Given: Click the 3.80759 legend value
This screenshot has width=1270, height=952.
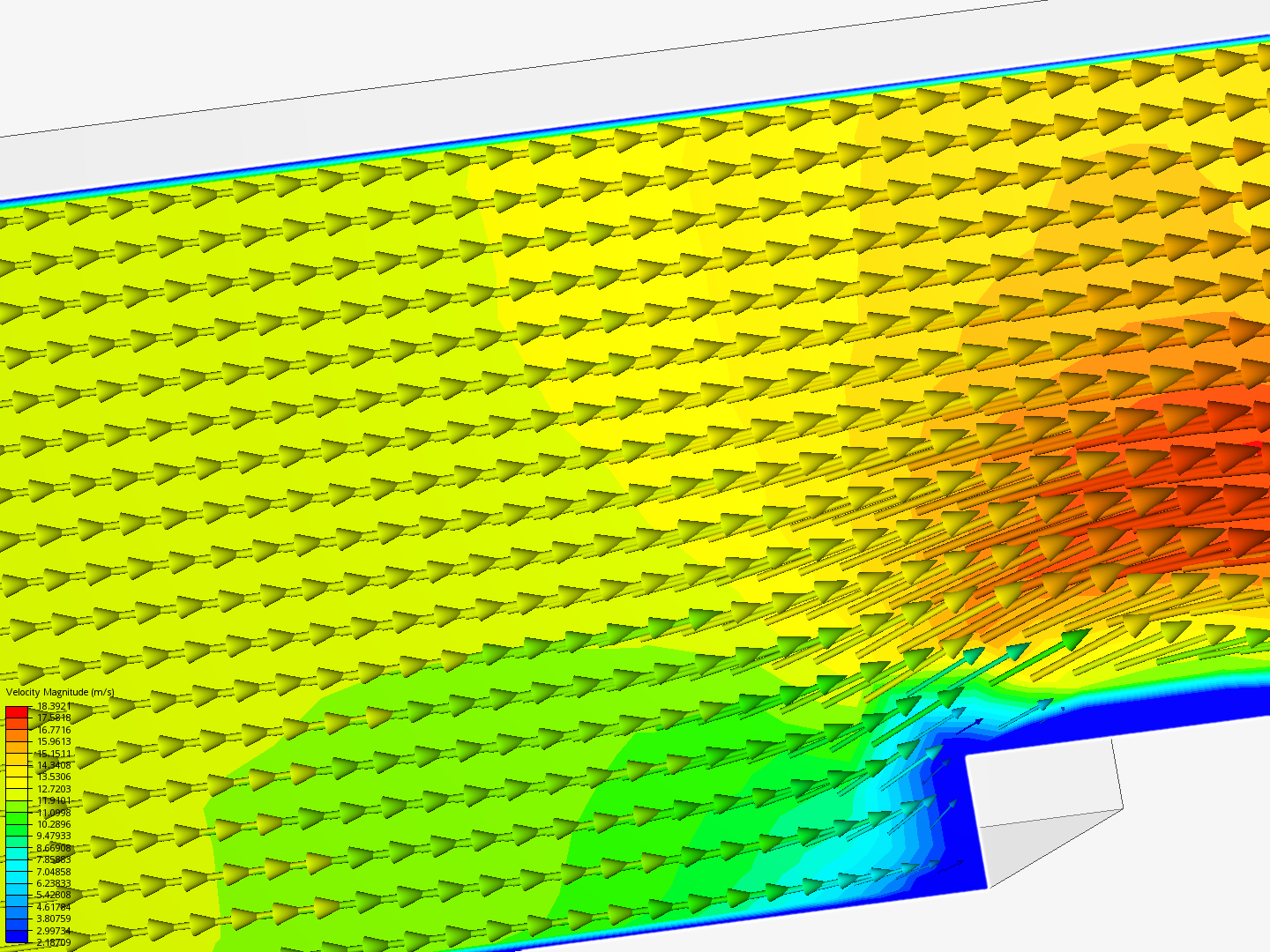Looking at the screenshot, I should coord(54,919).
